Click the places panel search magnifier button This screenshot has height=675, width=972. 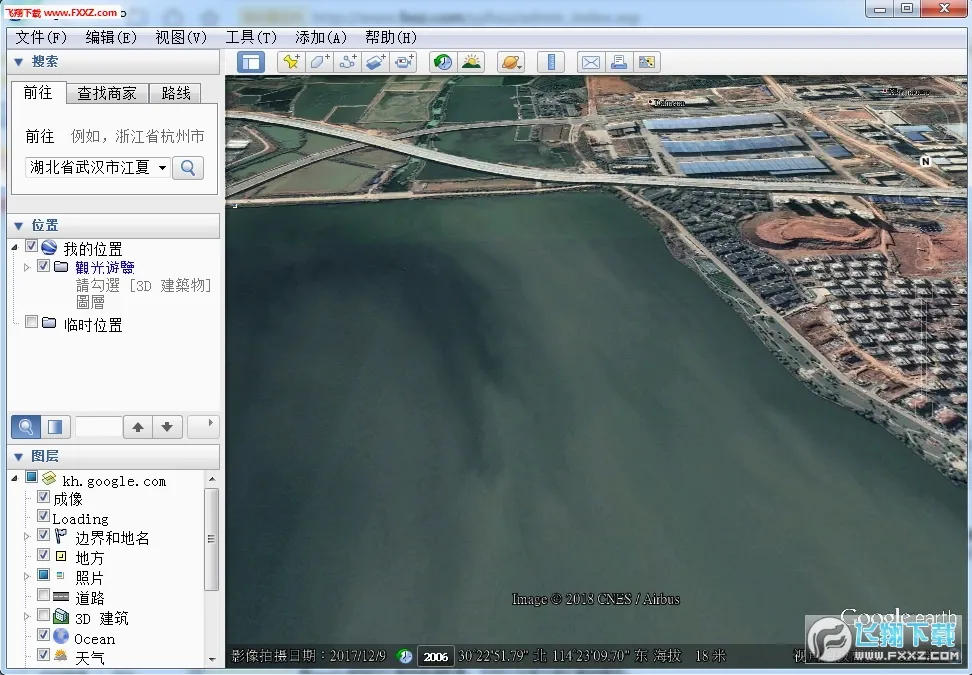(26, 427)
